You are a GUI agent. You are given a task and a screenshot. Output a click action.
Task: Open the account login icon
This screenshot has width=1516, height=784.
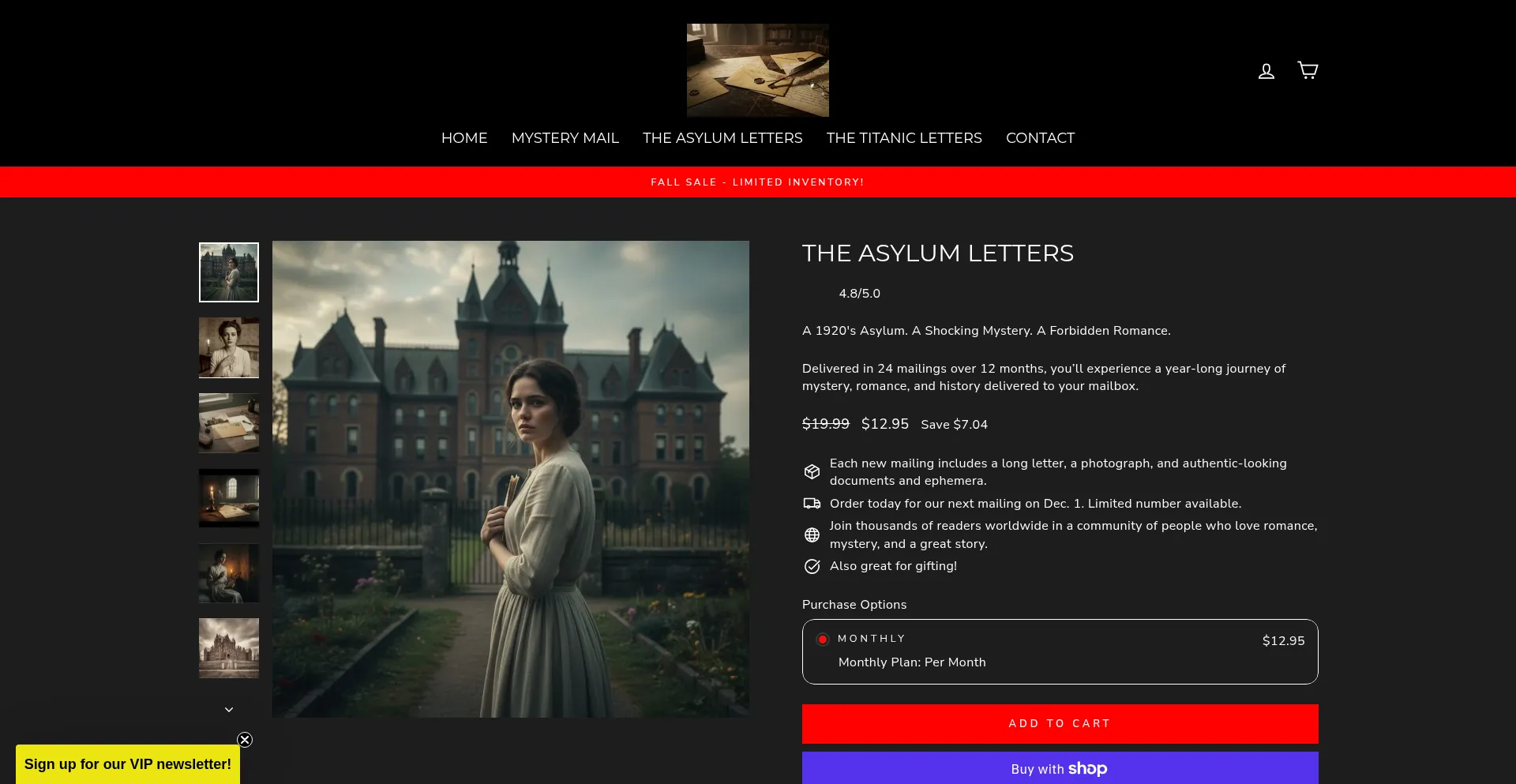click(x=1266, y=71)
